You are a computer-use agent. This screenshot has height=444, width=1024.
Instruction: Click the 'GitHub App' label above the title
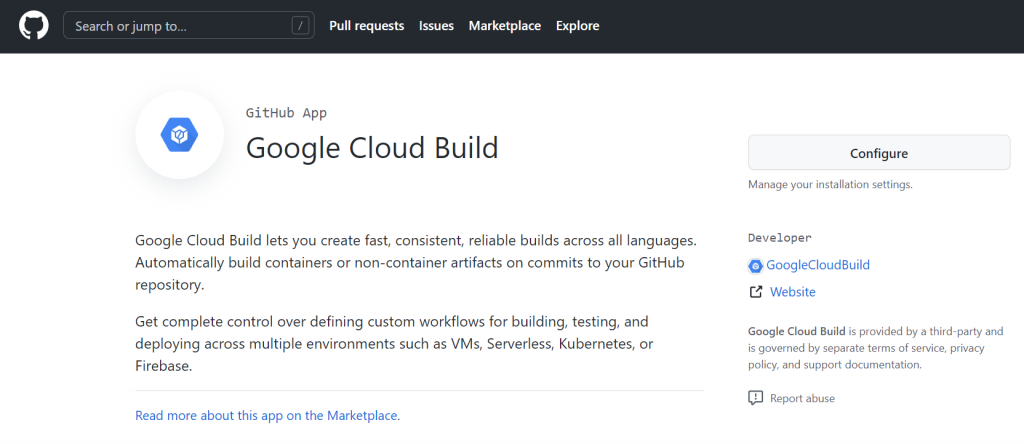click(x=286, y=113)
